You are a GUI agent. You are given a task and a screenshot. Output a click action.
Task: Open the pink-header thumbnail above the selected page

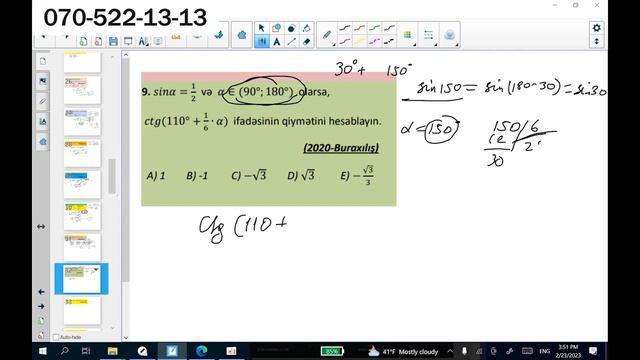click(x=82, y=247)
